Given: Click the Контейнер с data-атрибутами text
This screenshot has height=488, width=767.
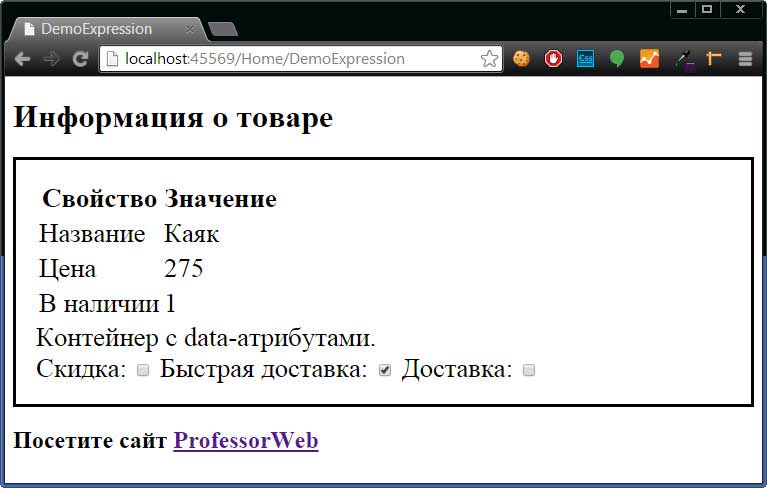Looking at the screenshot, I should coord(205,338).
